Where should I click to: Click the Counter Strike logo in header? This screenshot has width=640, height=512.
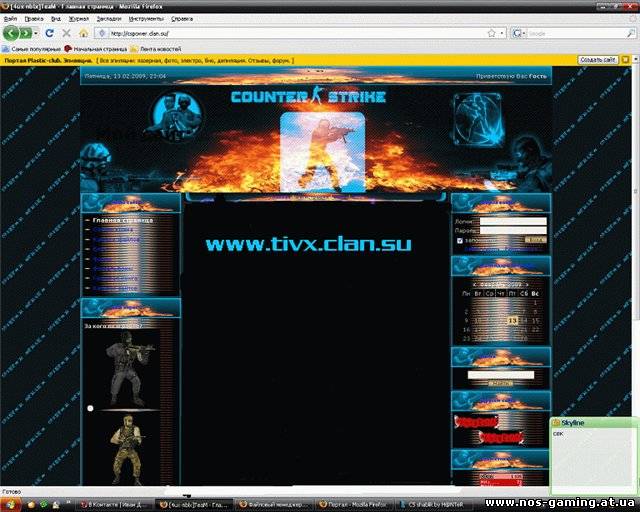pyautogui.click(x=308, y=97)
